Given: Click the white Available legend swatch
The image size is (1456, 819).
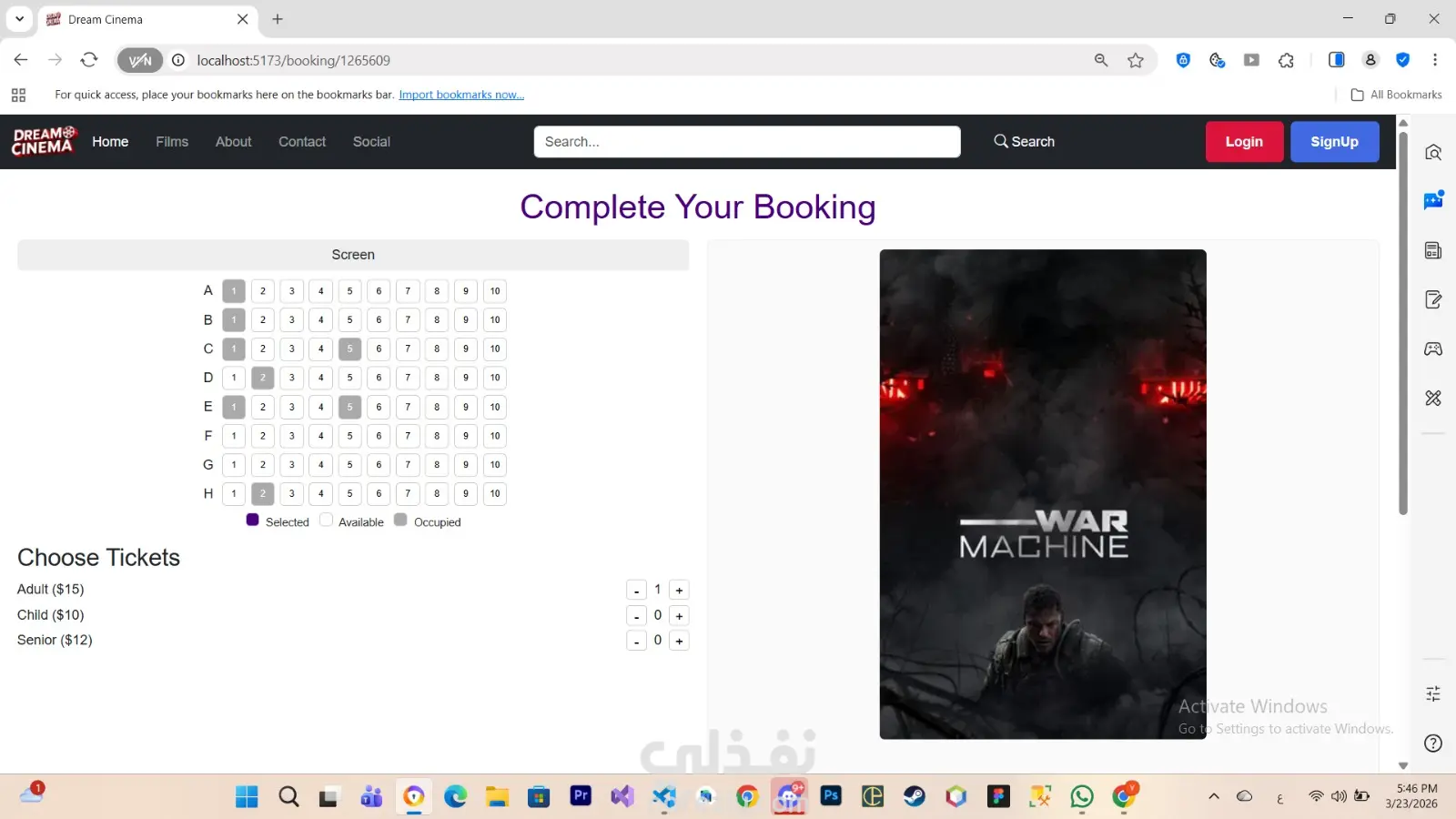Looking at the screenshot, I should tap(326, 520).
